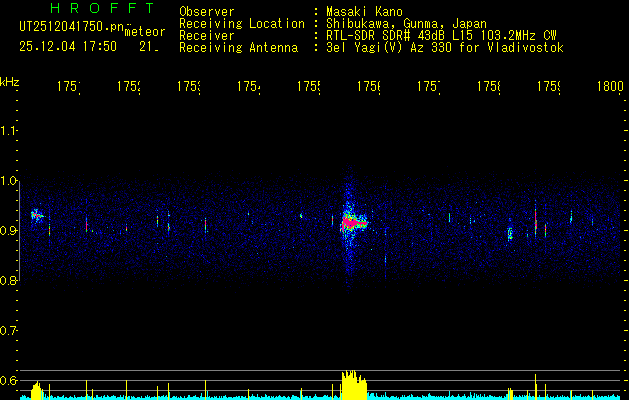Click the 0.9 frequency axis label
Screen dimensions: 629x400
tap(8, 231)
